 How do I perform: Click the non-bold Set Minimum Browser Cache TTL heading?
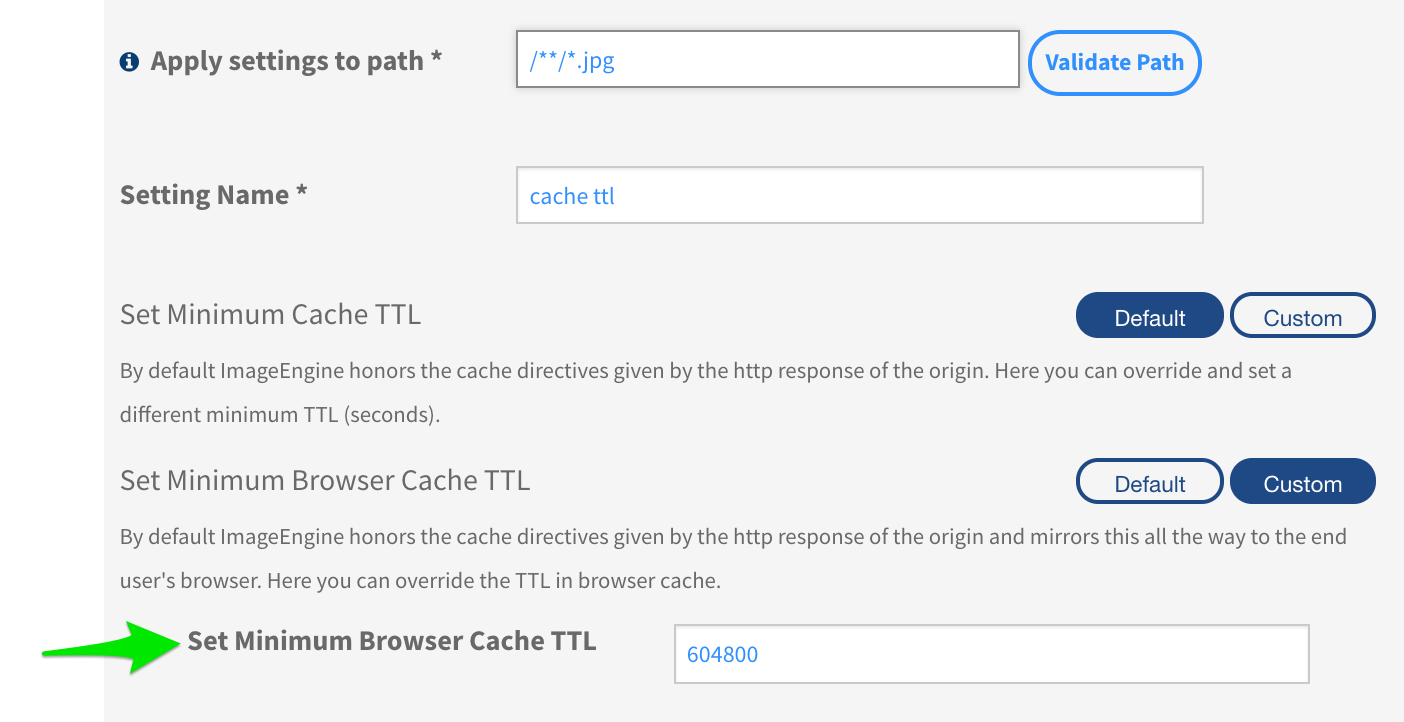pos(325,480)
